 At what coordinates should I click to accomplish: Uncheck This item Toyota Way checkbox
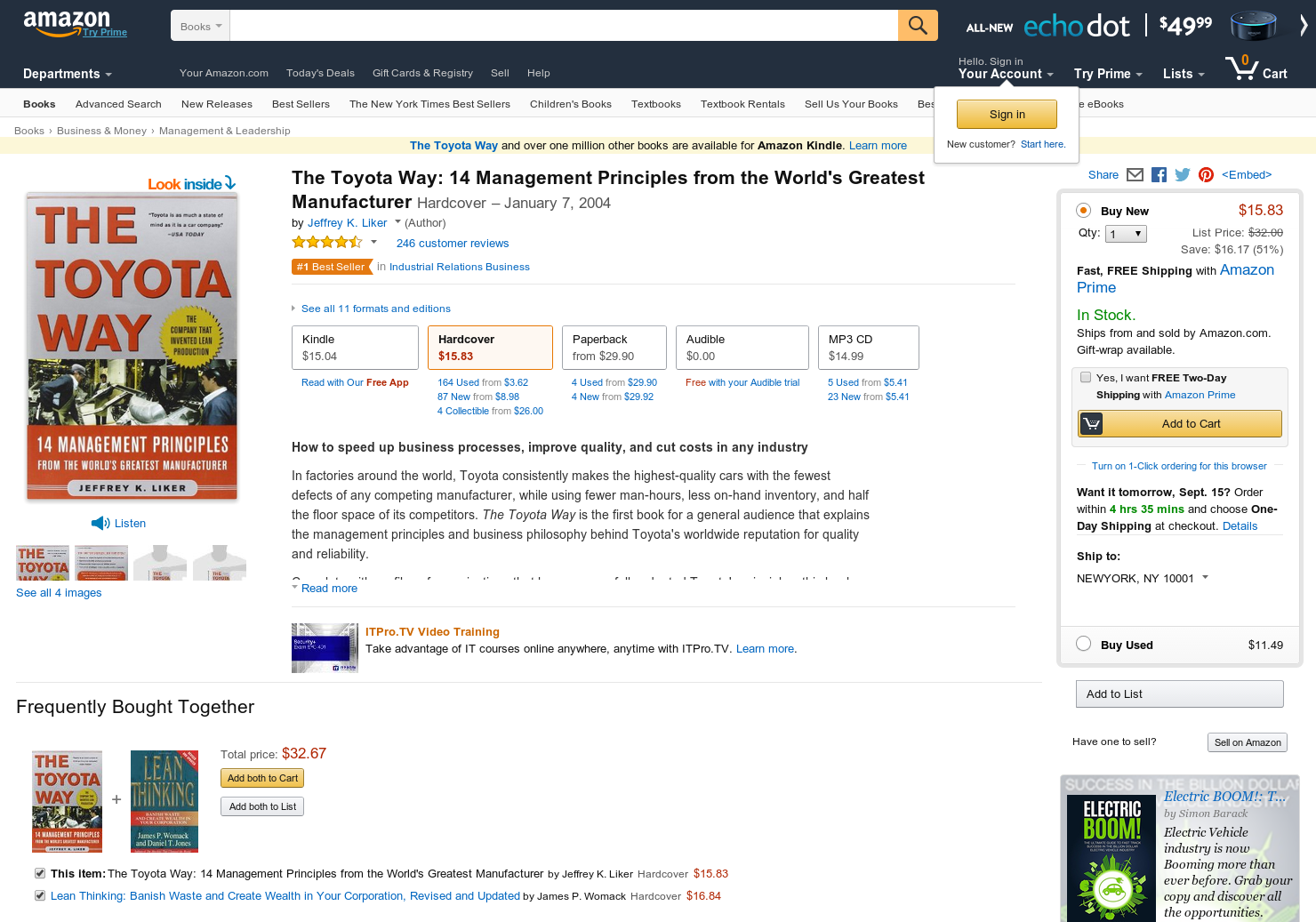click(x=40, y=873)
